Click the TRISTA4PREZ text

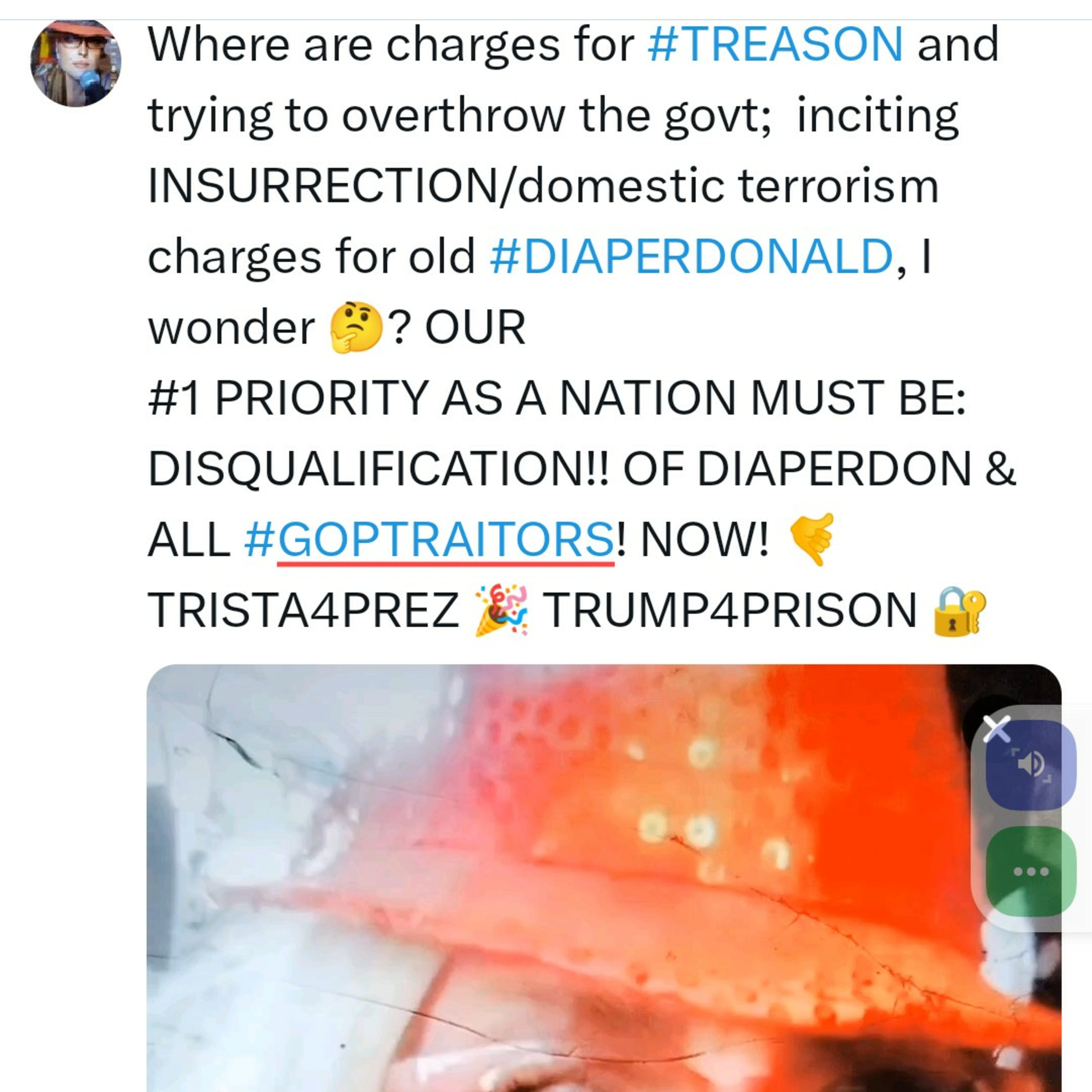point(304,610)
